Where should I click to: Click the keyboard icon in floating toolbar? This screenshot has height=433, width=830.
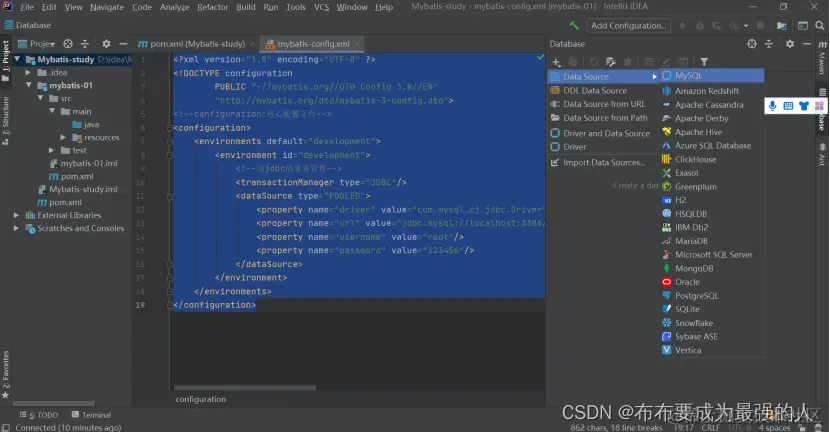click(788, 106)
